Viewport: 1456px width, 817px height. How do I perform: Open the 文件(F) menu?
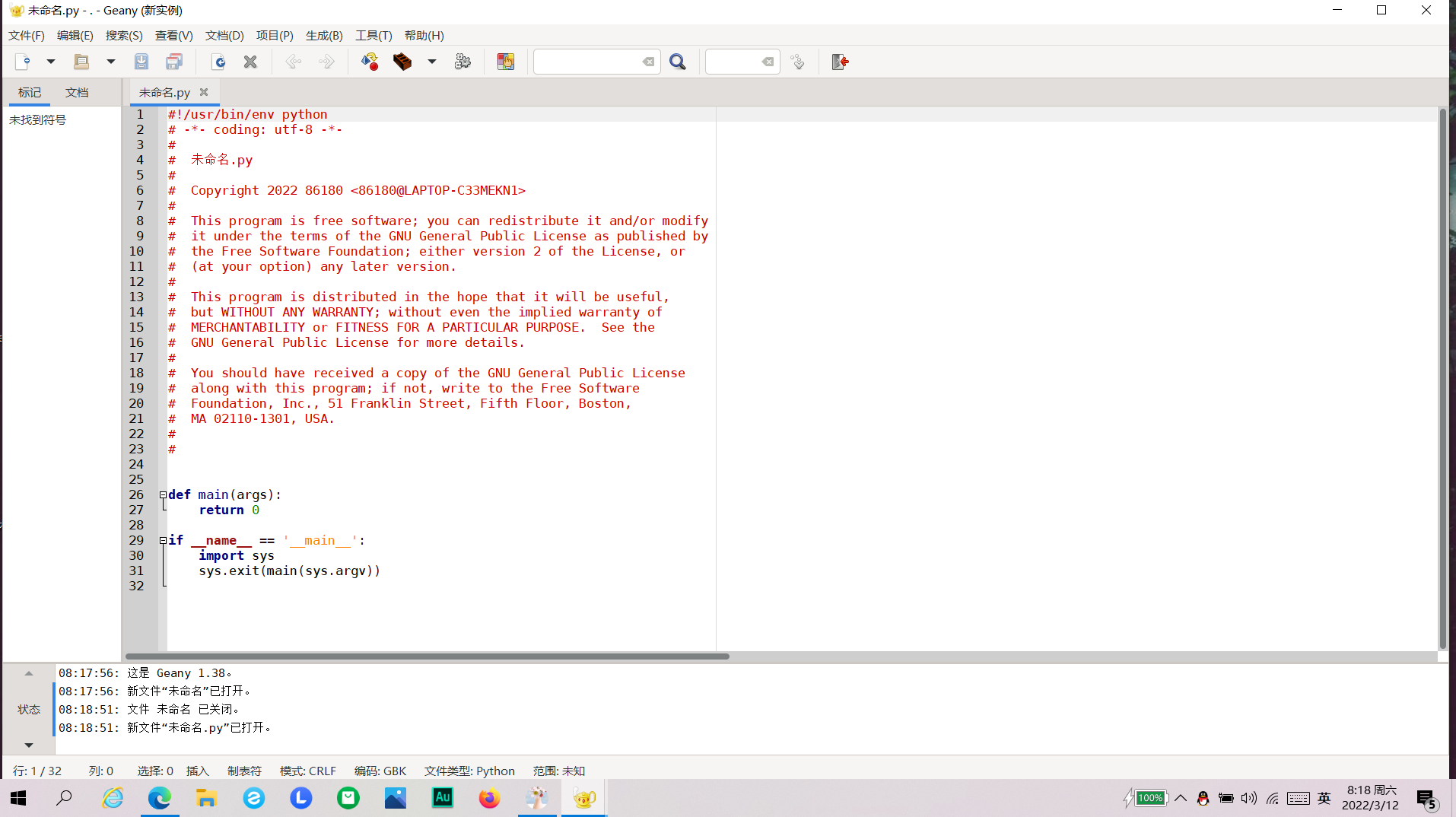pos(27,36)
